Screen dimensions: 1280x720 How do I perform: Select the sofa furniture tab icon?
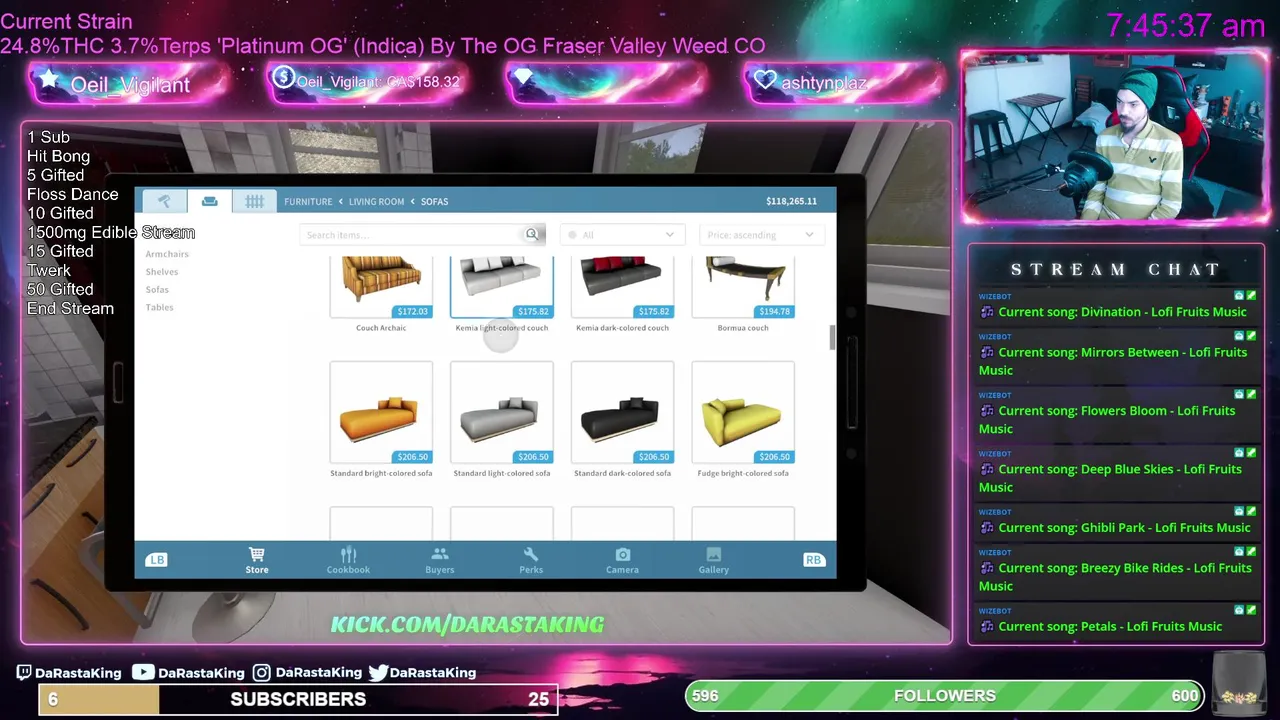point(209,201)
